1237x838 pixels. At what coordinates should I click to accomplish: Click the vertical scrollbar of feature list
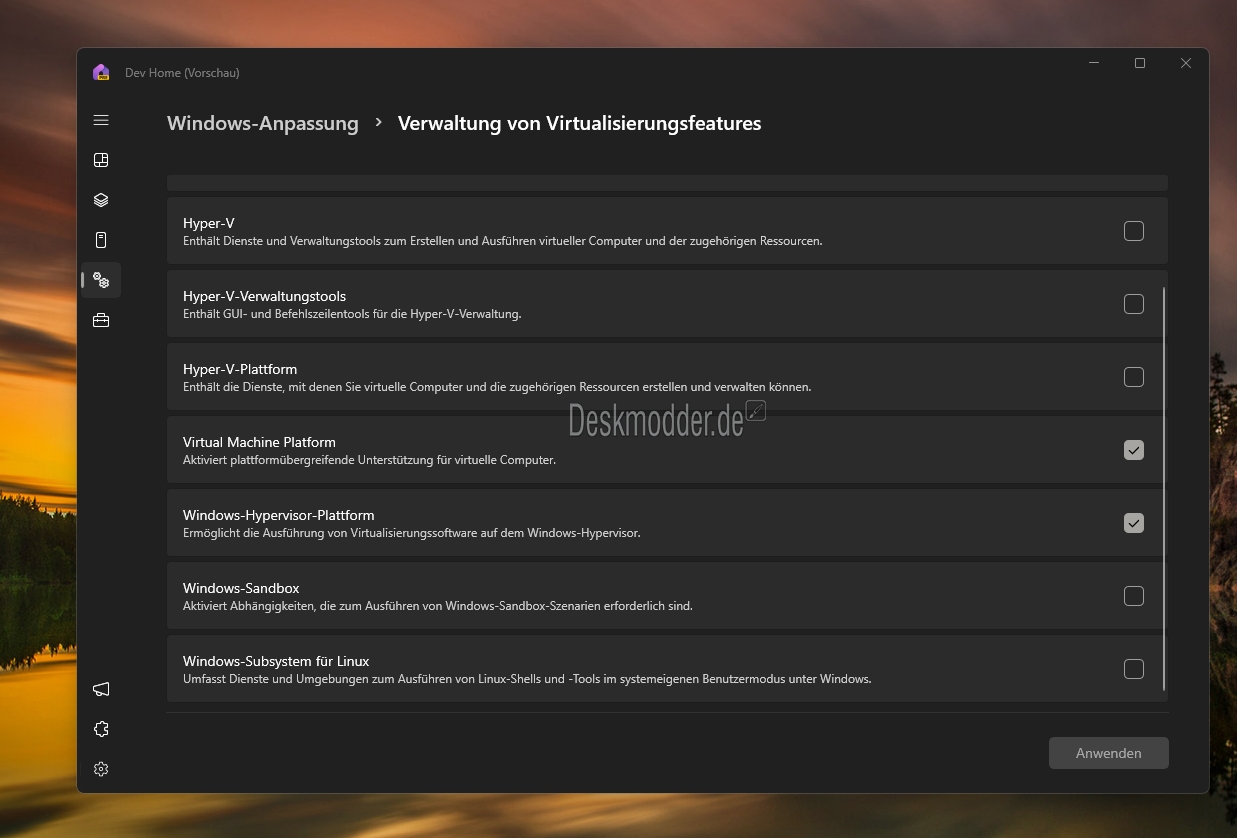click(1164, 489)
